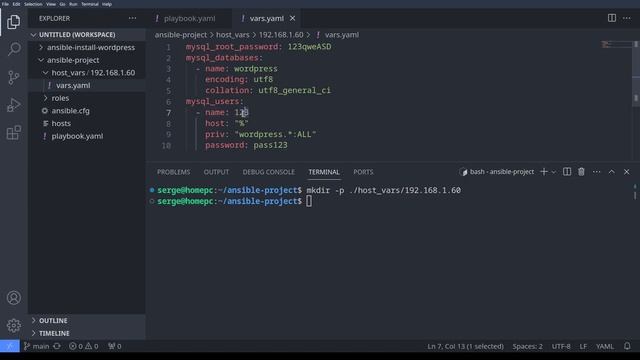Switch to the OUTPUT panel tab
The width and height of the screenshot is (640, 360).
click(216, 172)
